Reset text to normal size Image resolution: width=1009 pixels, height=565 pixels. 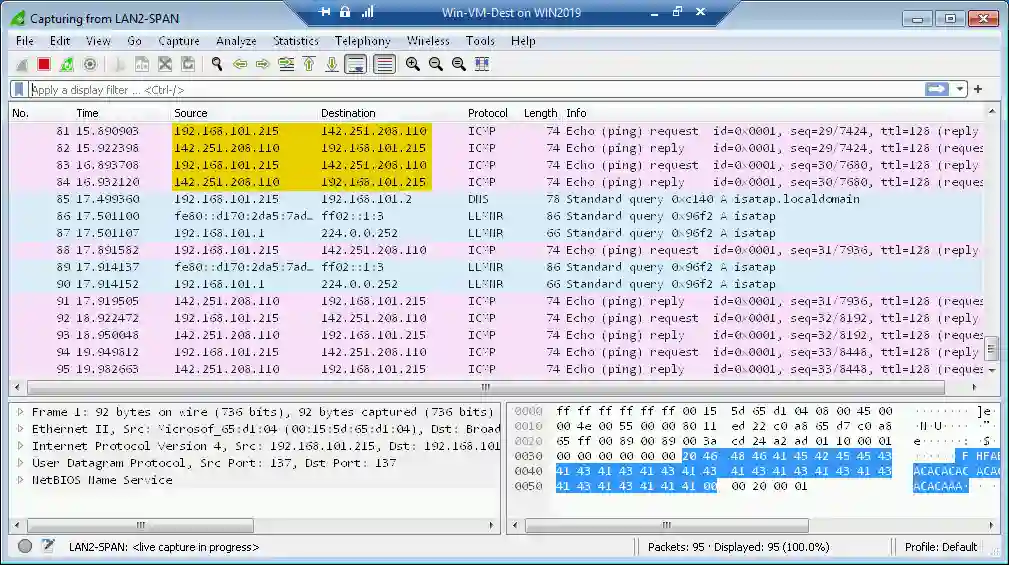click(459, 64)
